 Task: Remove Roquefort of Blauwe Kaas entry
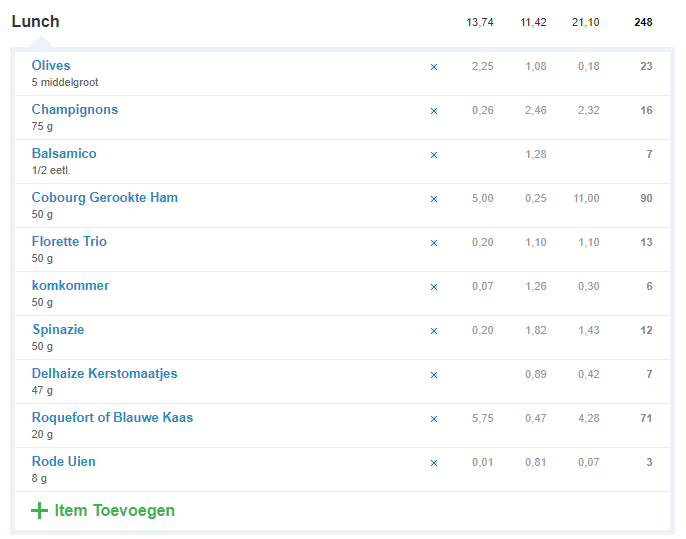(x=434, y=419)
